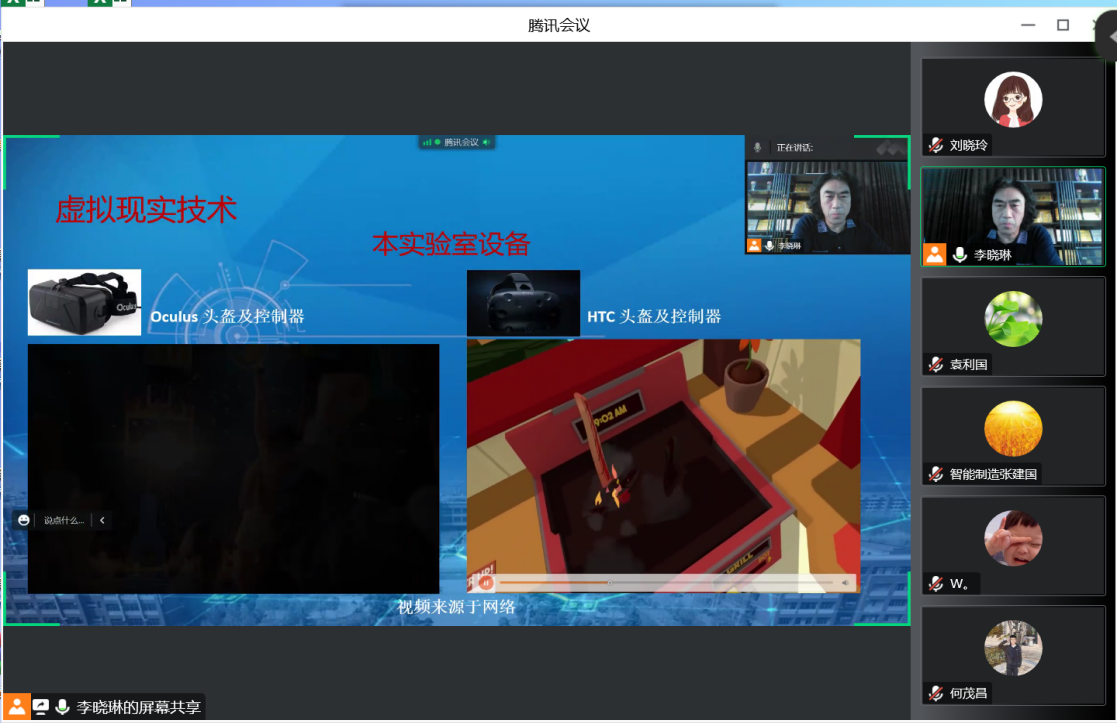1117x723 pixels.
Task: Click the HTC 头盔及控制器 caption
Action: 654,316
